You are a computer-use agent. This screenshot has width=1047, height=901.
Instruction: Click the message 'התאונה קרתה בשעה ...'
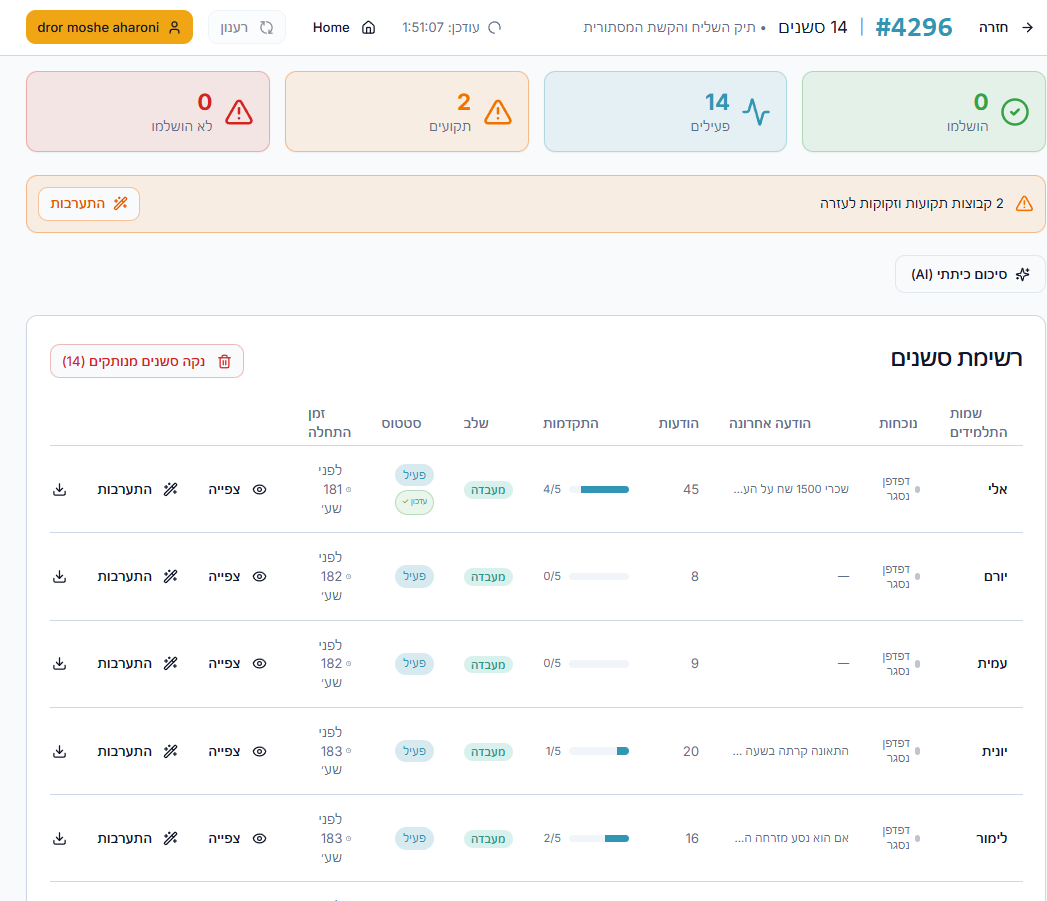(791, 751)
